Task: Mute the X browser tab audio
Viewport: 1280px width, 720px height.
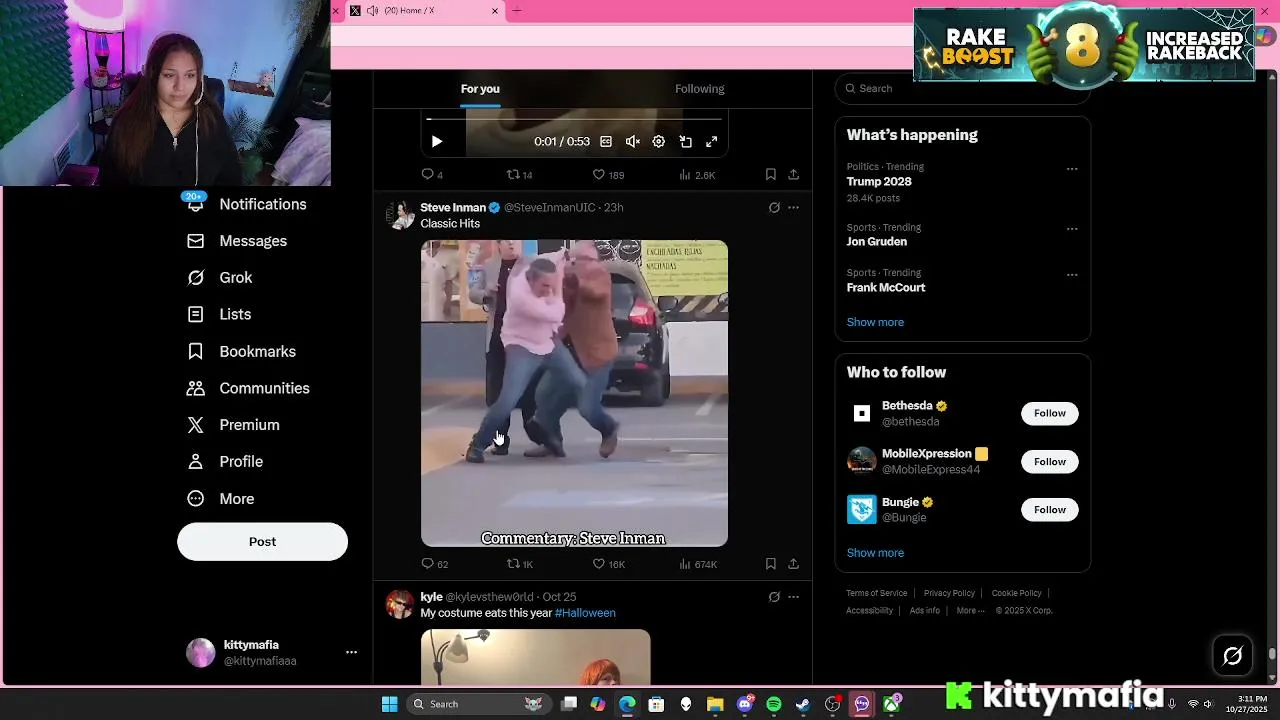Action: 372,10
